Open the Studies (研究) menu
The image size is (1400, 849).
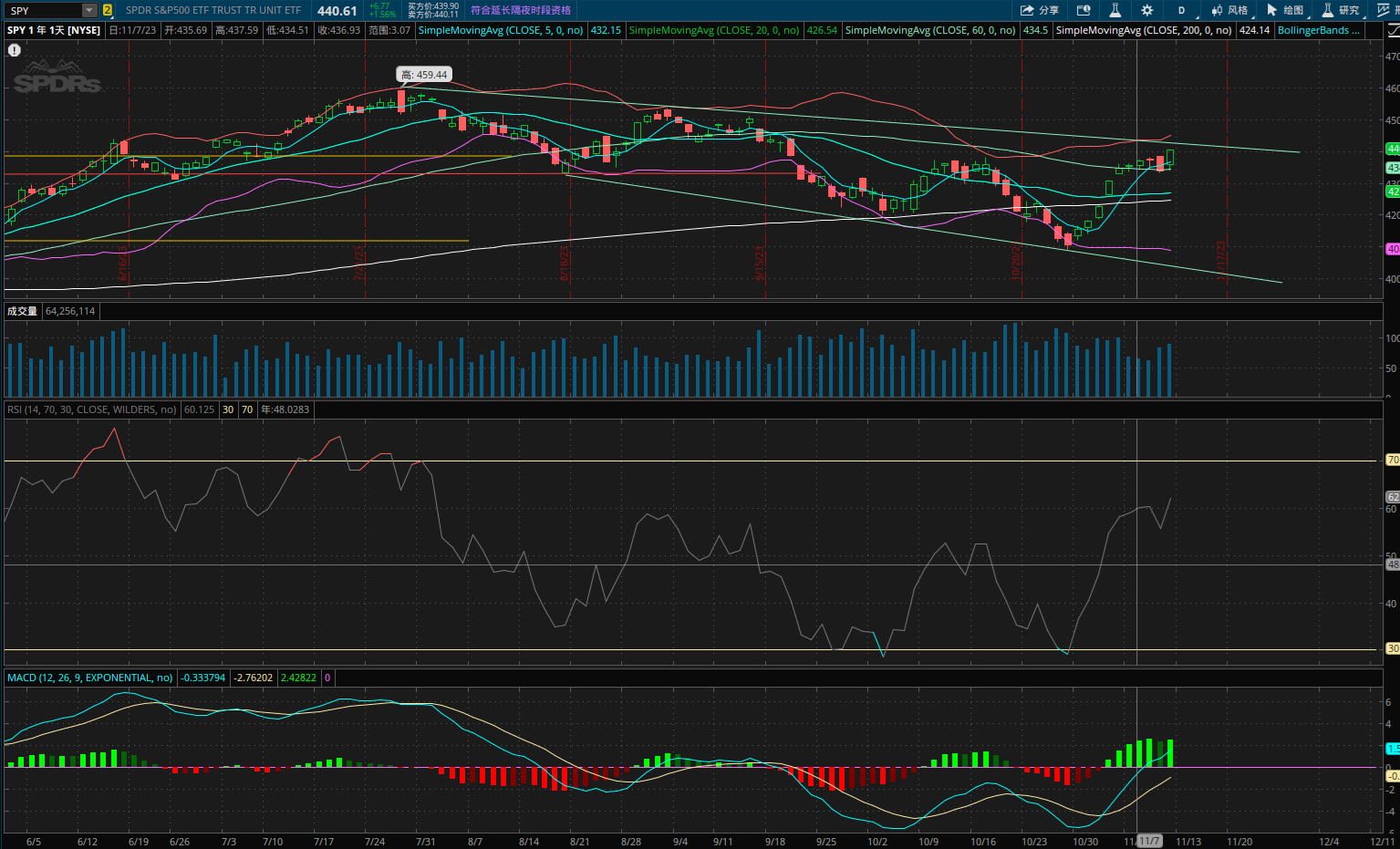point(1341,10)
